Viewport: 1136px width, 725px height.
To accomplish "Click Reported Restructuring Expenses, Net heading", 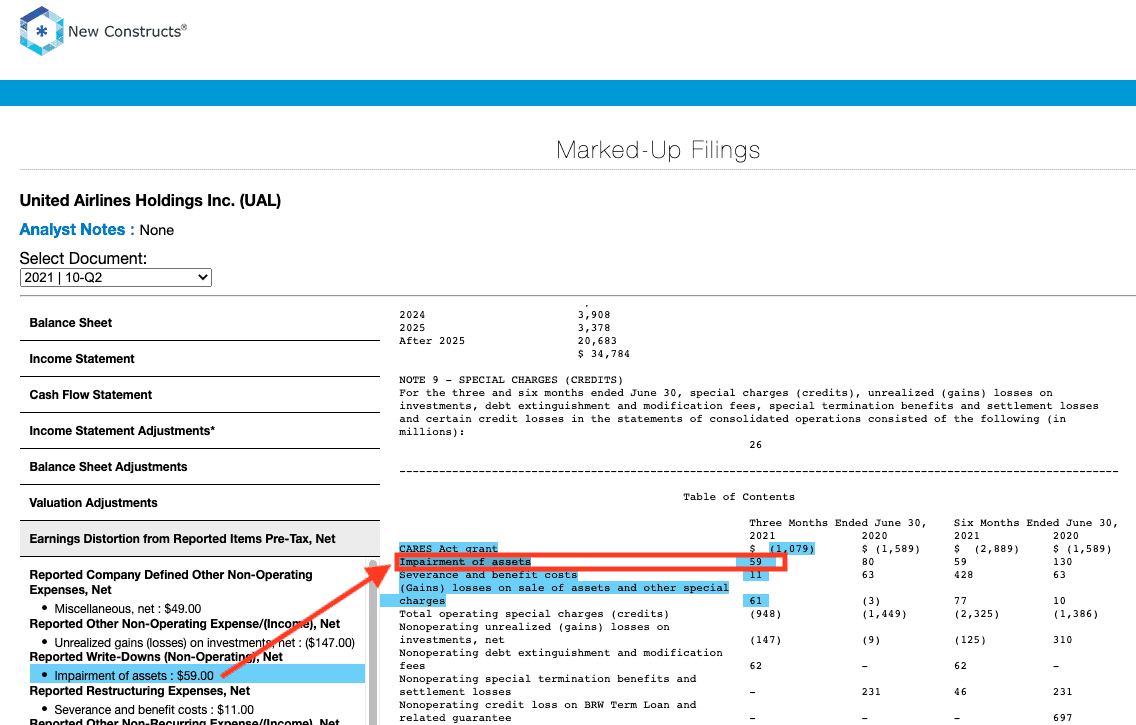I will tap(140, 691).
